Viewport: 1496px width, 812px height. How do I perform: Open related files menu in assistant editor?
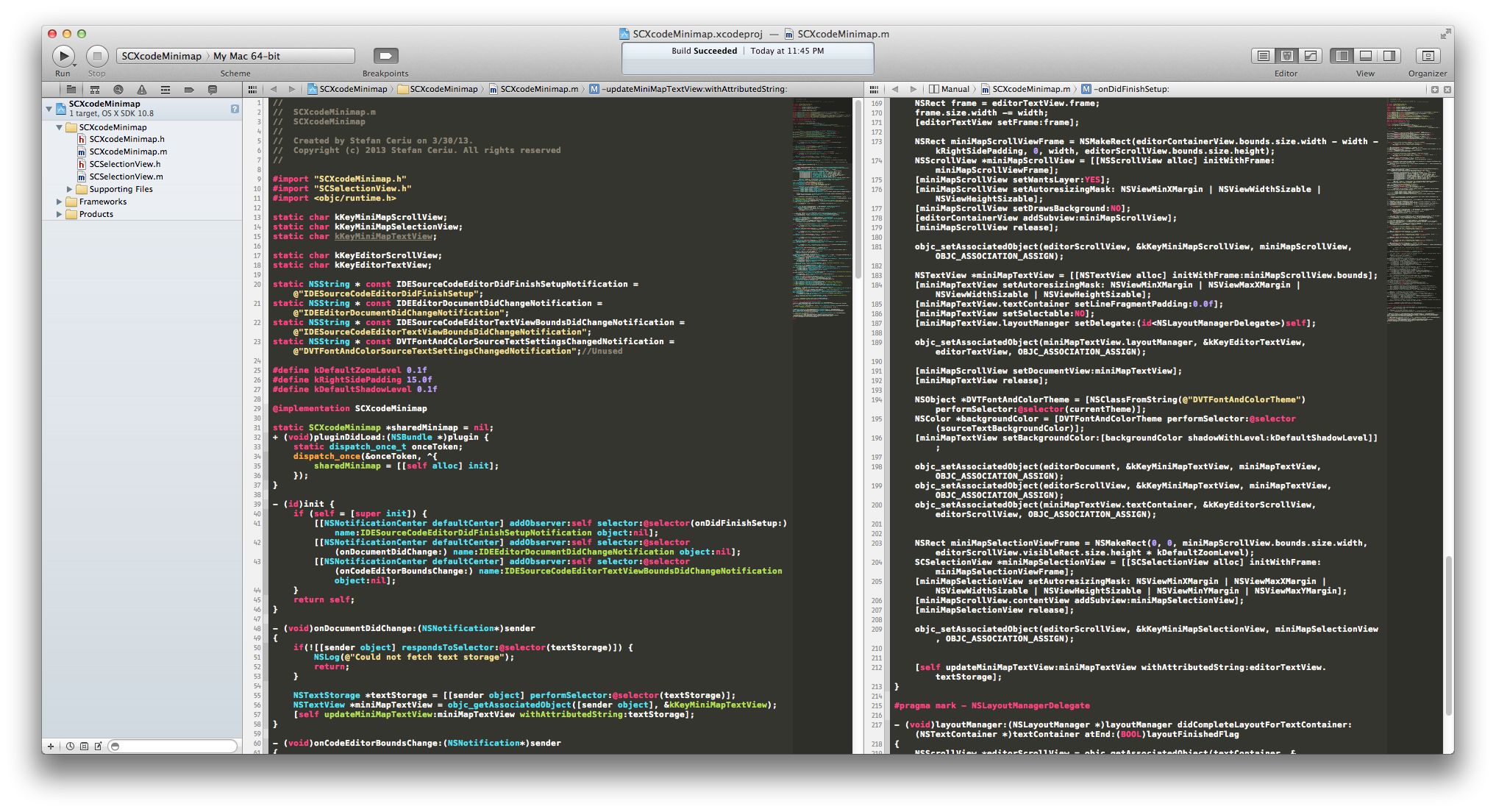click(875, 90)
